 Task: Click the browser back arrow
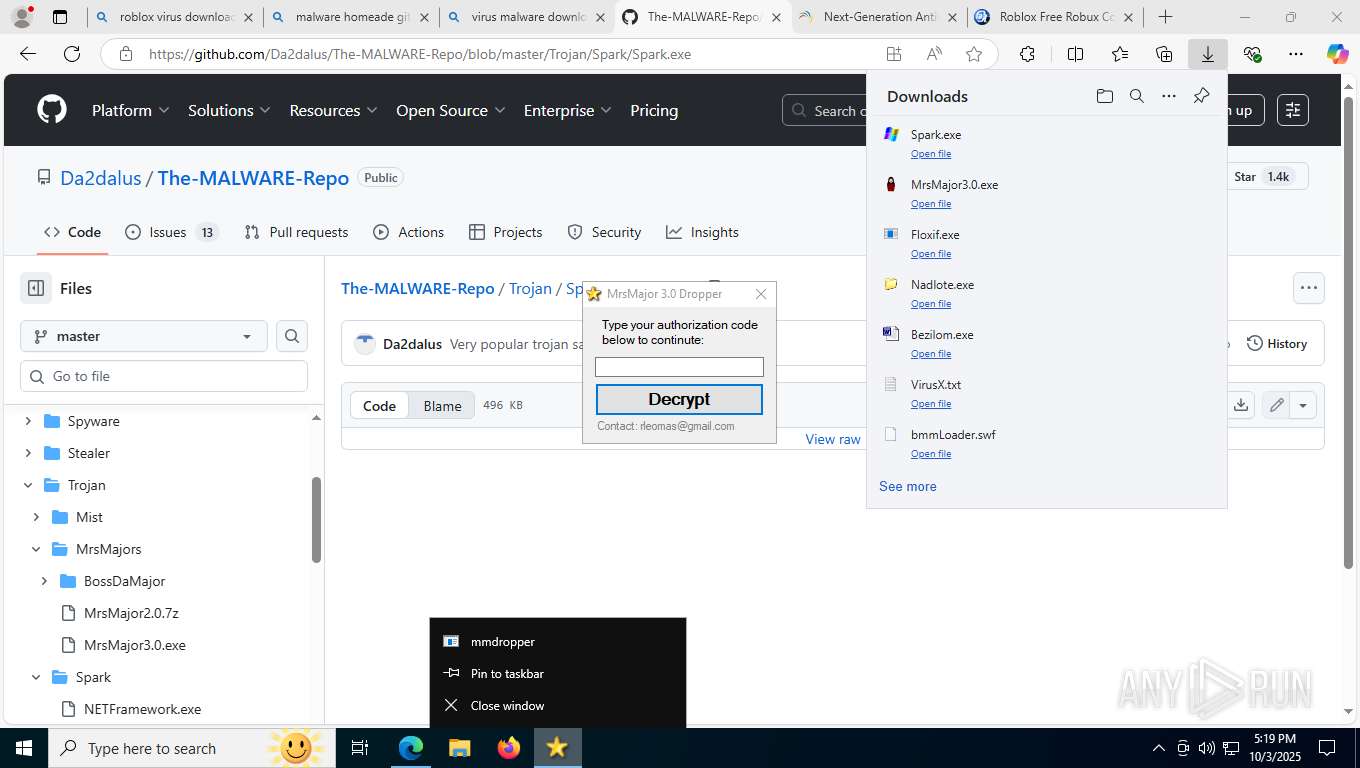(28, 54)
